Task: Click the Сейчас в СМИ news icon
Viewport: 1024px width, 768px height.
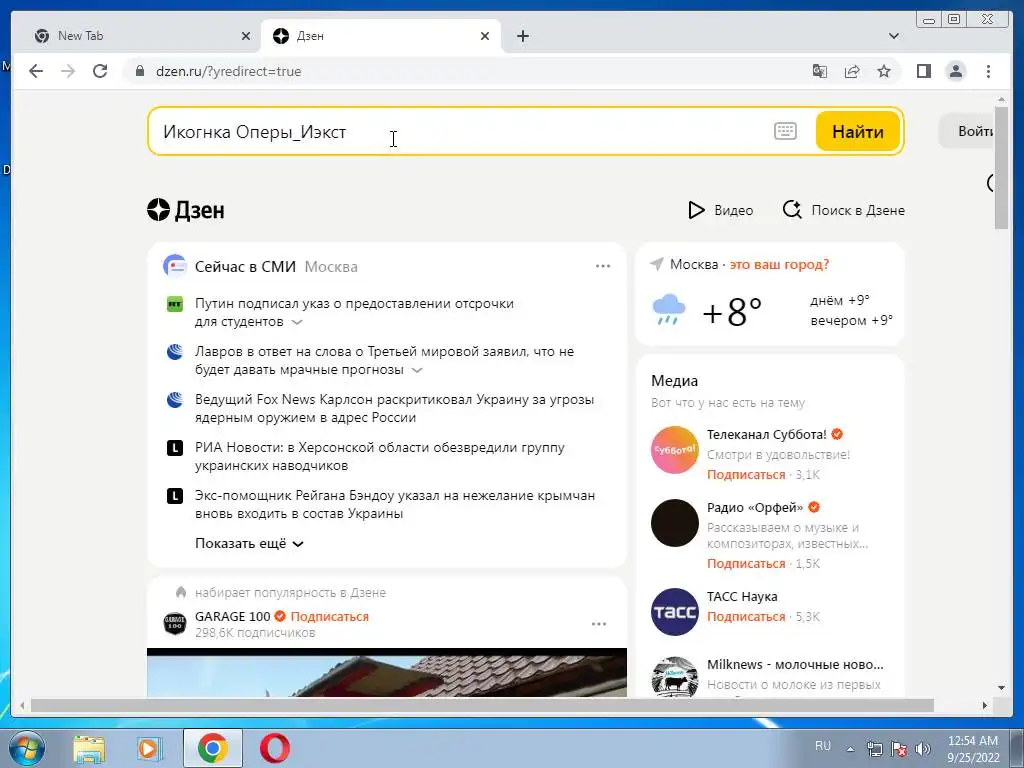Action: (174, 266)
